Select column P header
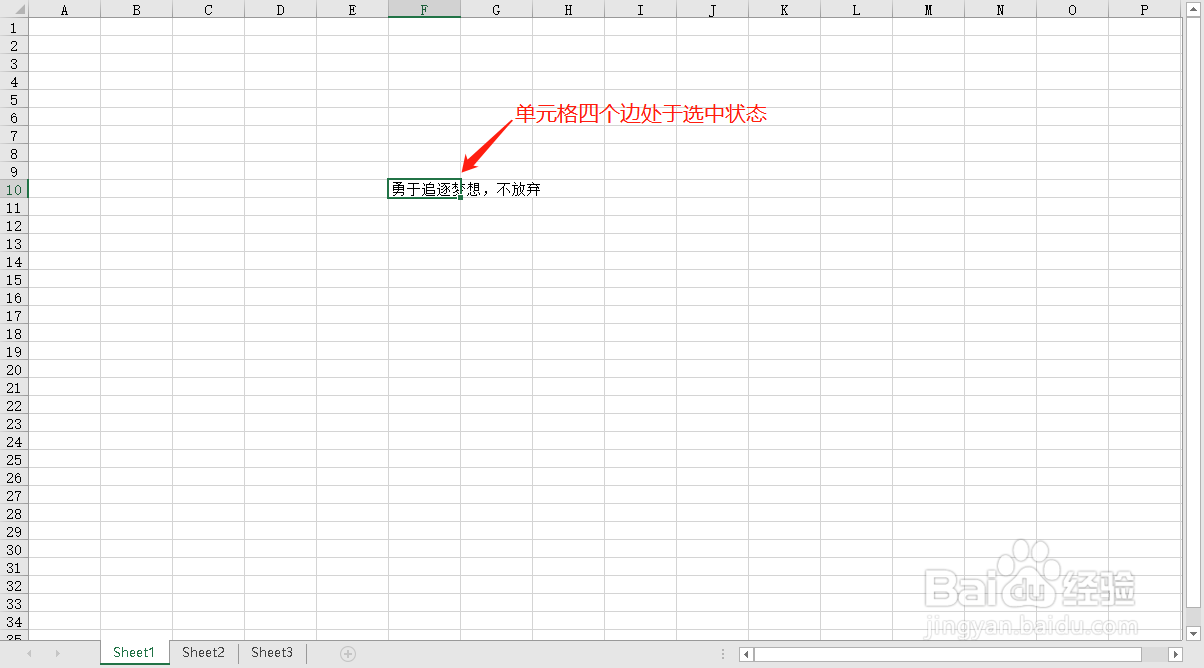Viewport: 1204px width, 668px height. 1144,9
